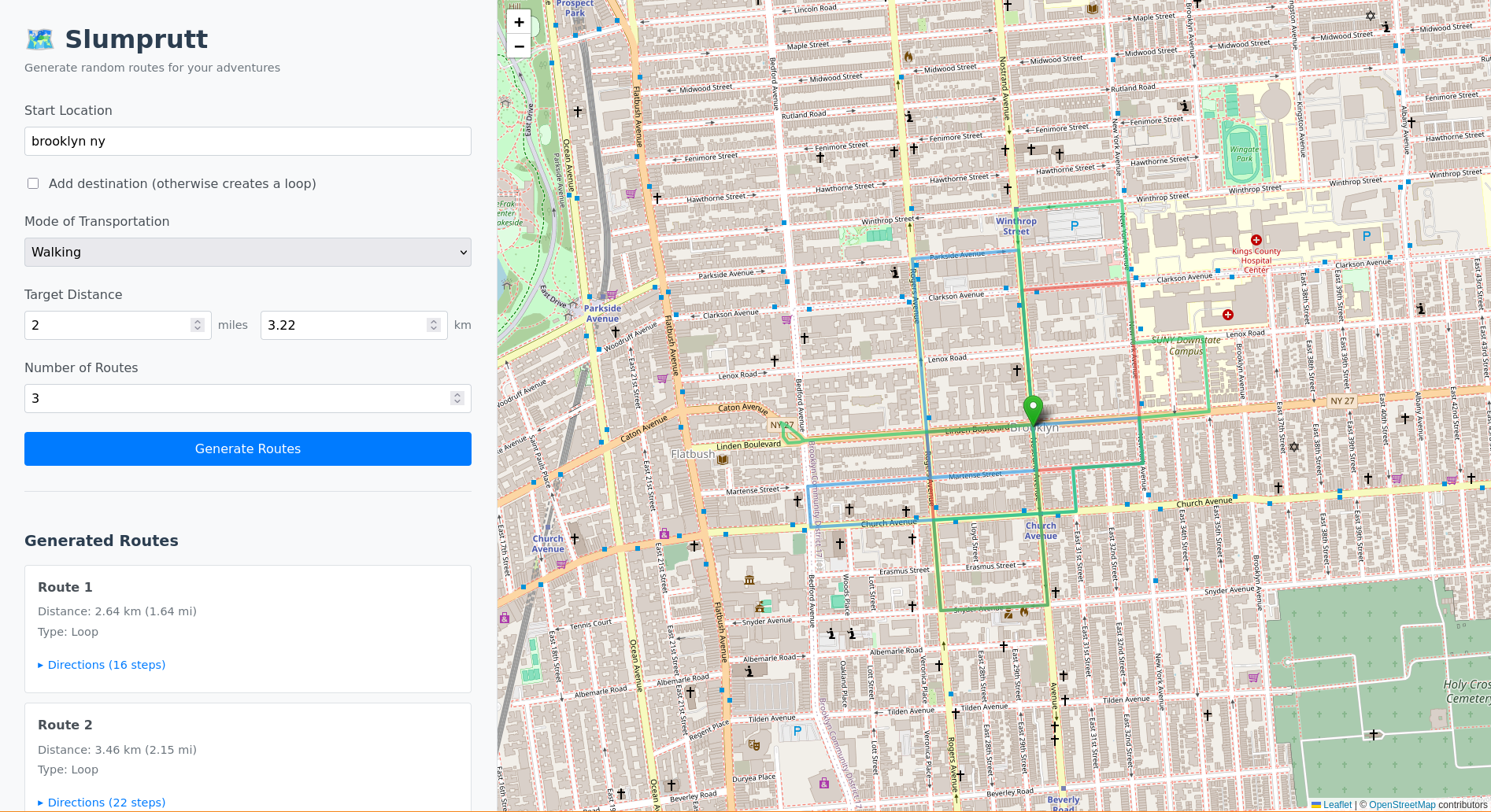
Task: Click the kilometers distance field
Action: (x=346, y=325)
